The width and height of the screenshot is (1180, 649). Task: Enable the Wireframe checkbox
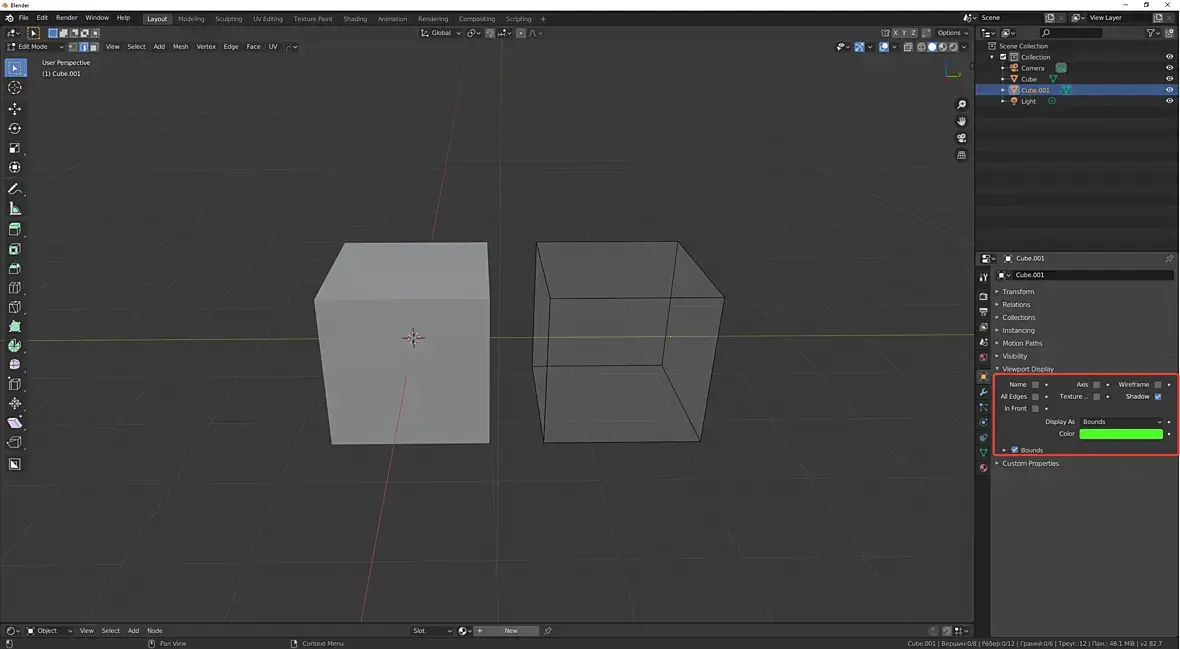click(x=1158, y=385)
